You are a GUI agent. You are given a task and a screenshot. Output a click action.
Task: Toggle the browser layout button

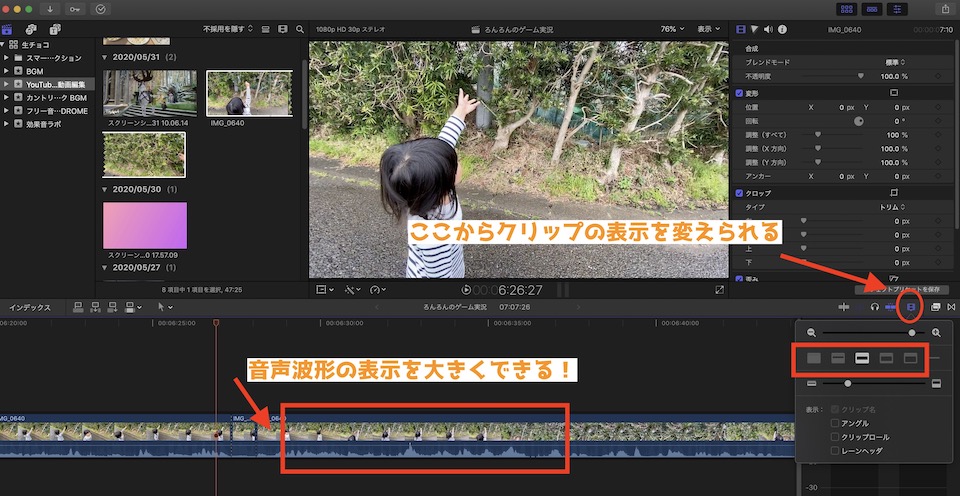coord(847,9)
